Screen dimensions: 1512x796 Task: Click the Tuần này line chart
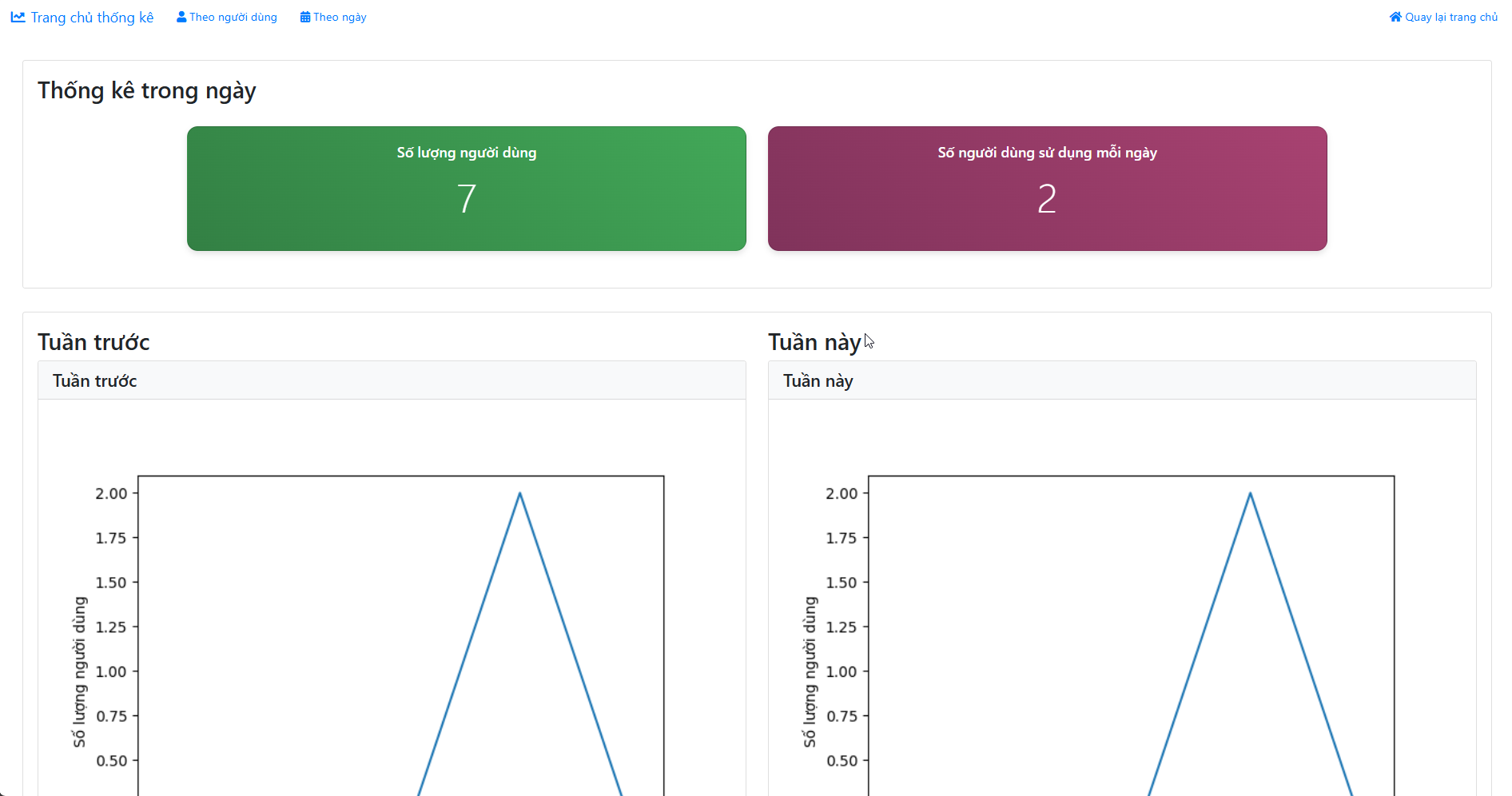(x=1132, y=635)
